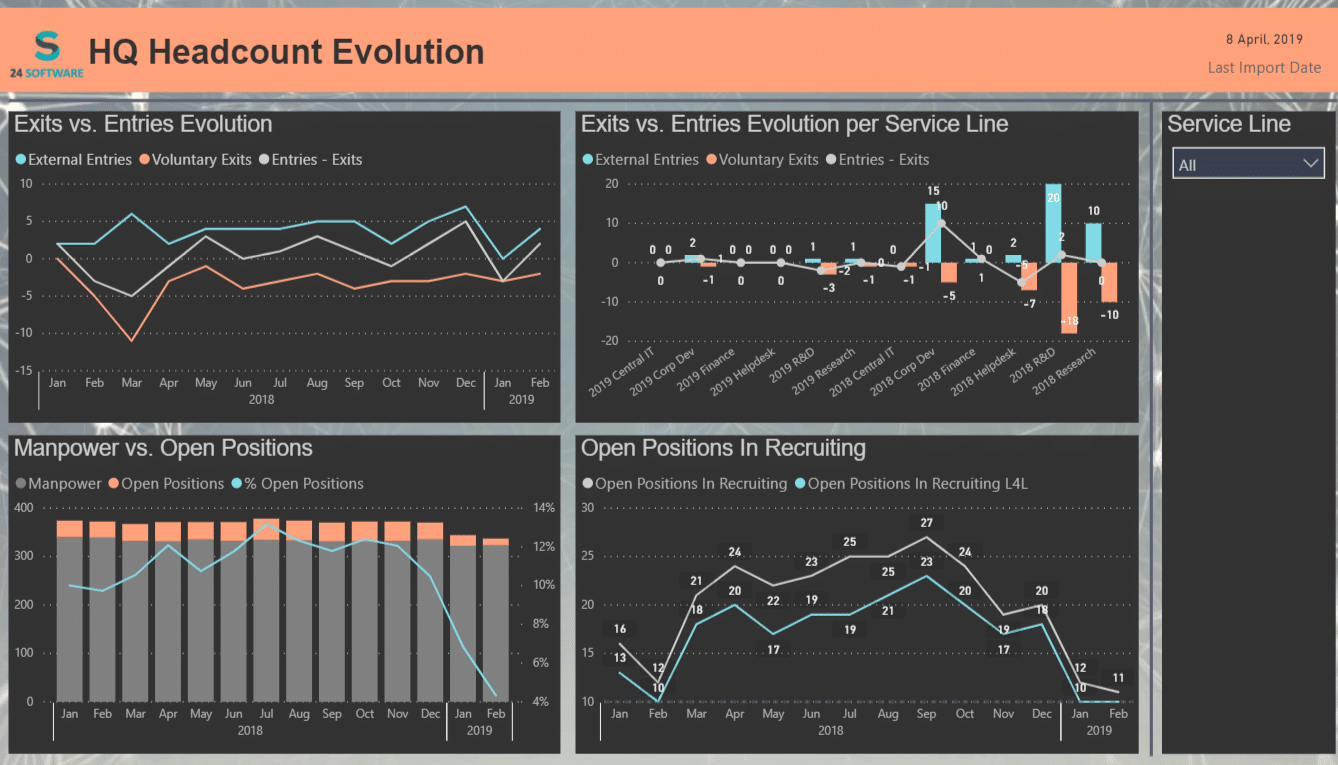1338x765 pixels.
Task: Select External Entries legend in per Service Line chart
Action: [640, 160]
